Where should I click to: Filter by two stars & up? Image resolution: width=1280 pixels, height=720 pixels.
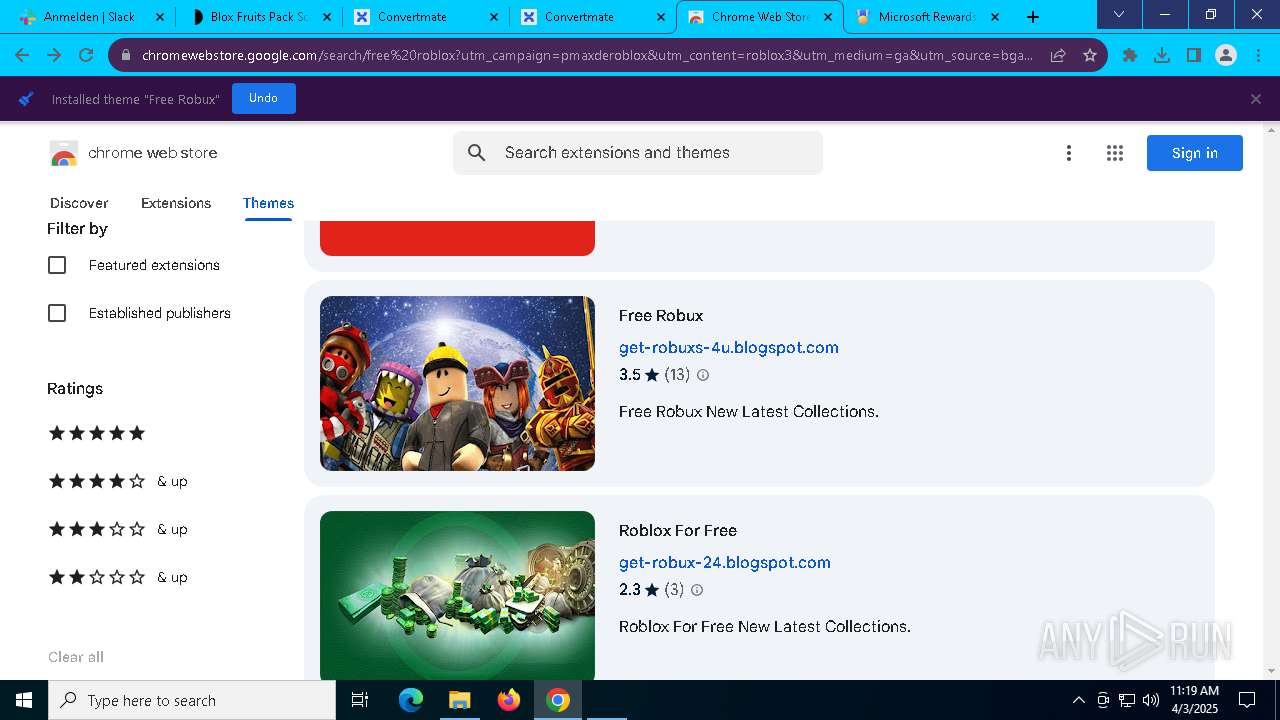118,577
